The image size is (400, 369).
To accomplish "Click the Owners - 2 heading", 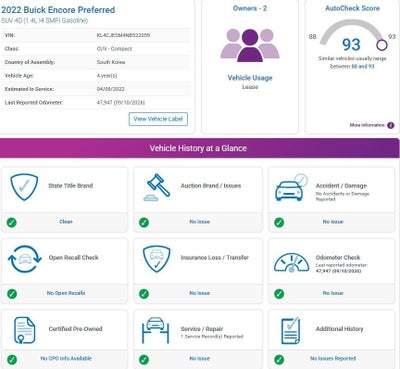I will [250, 8].
